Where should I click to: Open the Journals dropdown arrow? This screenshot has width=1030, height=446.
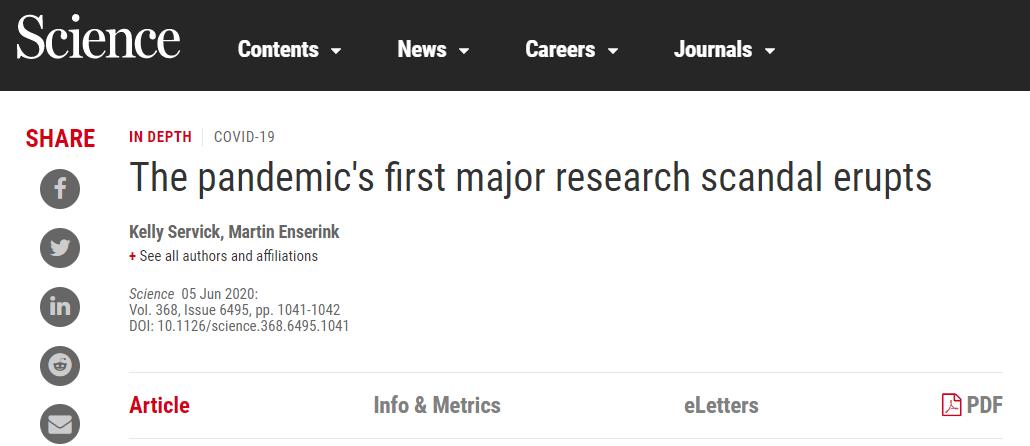[x=770, y=51]
